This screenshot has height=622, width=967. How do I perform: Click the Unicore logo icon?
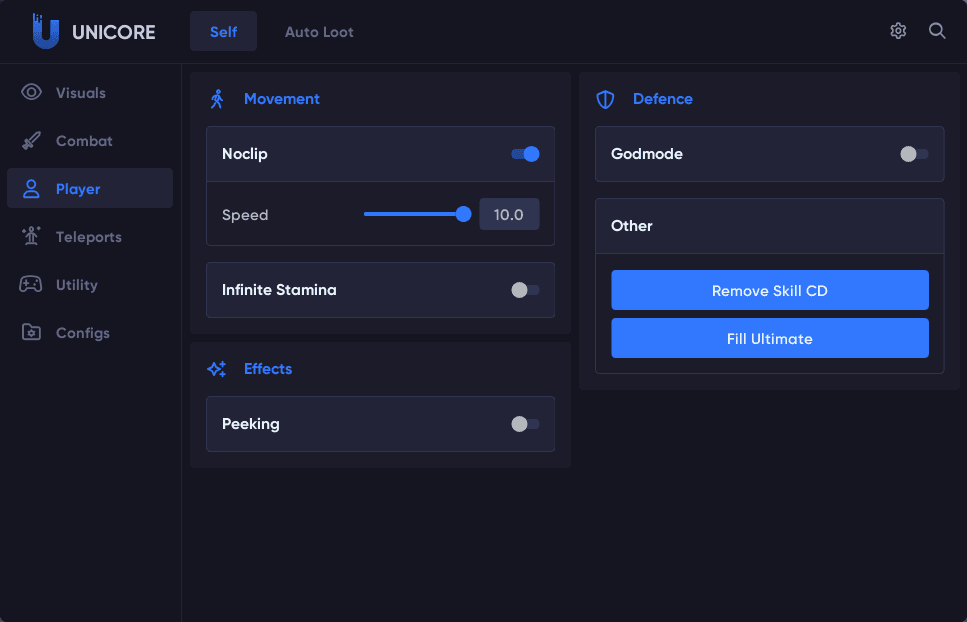pyautogui.click(x=45, y=31)
